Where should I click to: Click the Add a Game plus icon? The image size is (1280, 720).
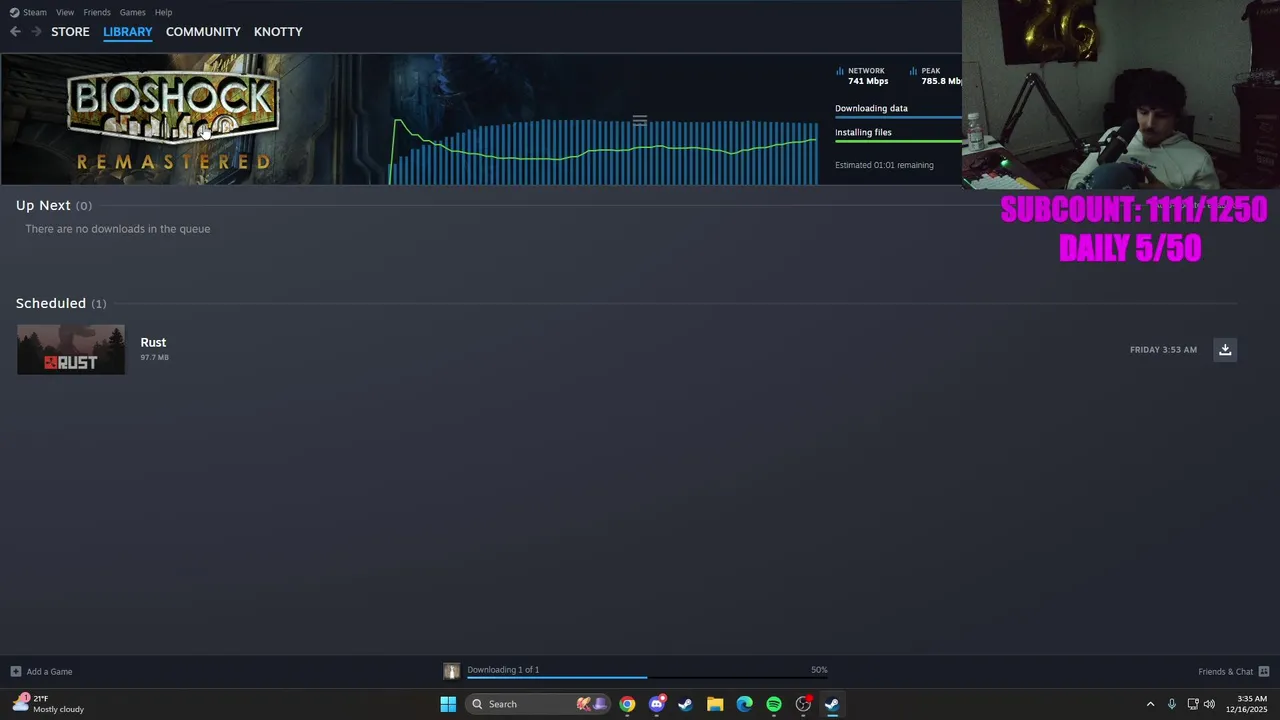click(15, 671)
